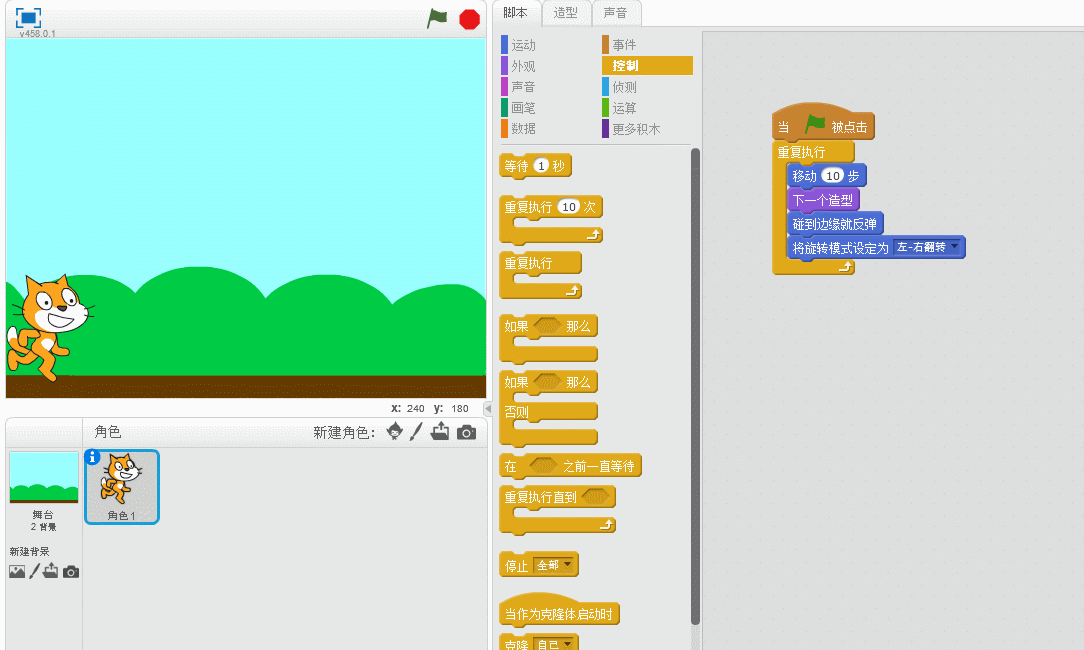Switch to the 造型 (Costumes) tab
Viewport: 1084px width, 650px height.
[566, 12]
